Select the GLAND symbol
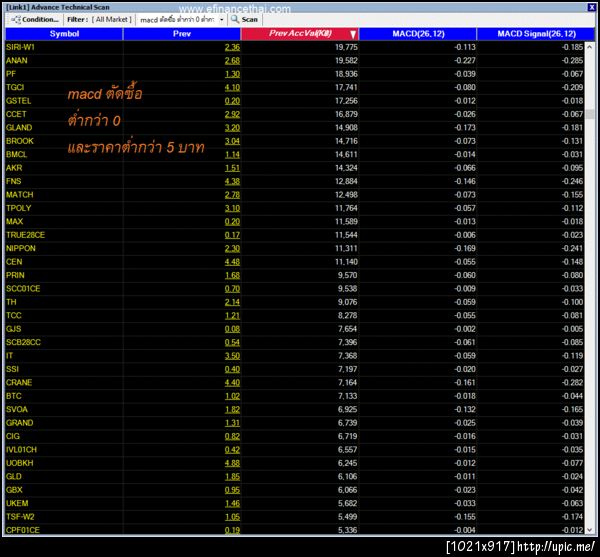The image size is (600, 557). [19, 127]
